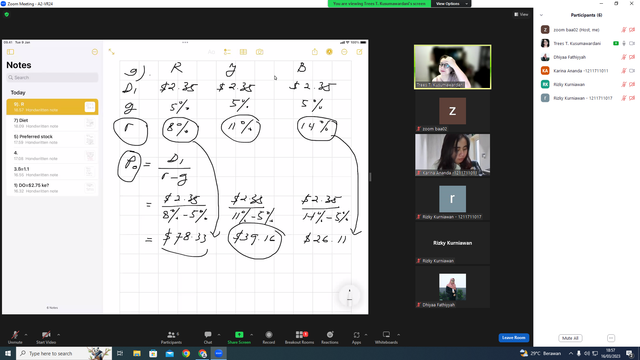The image size is (640, 360).
Task: Select participant Trees T. Kusumawardani in list
Action: [587, 43]
